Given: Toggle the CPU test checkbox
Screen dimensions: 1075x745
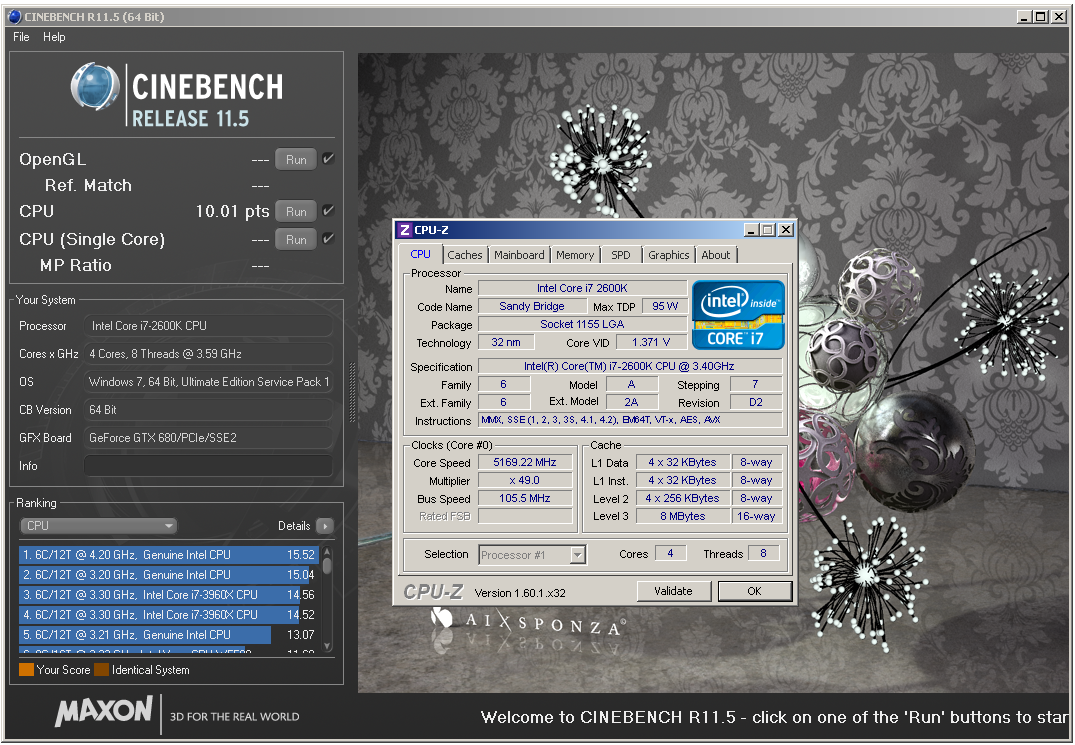Looking at the screenshot, I should pos(328,211).
